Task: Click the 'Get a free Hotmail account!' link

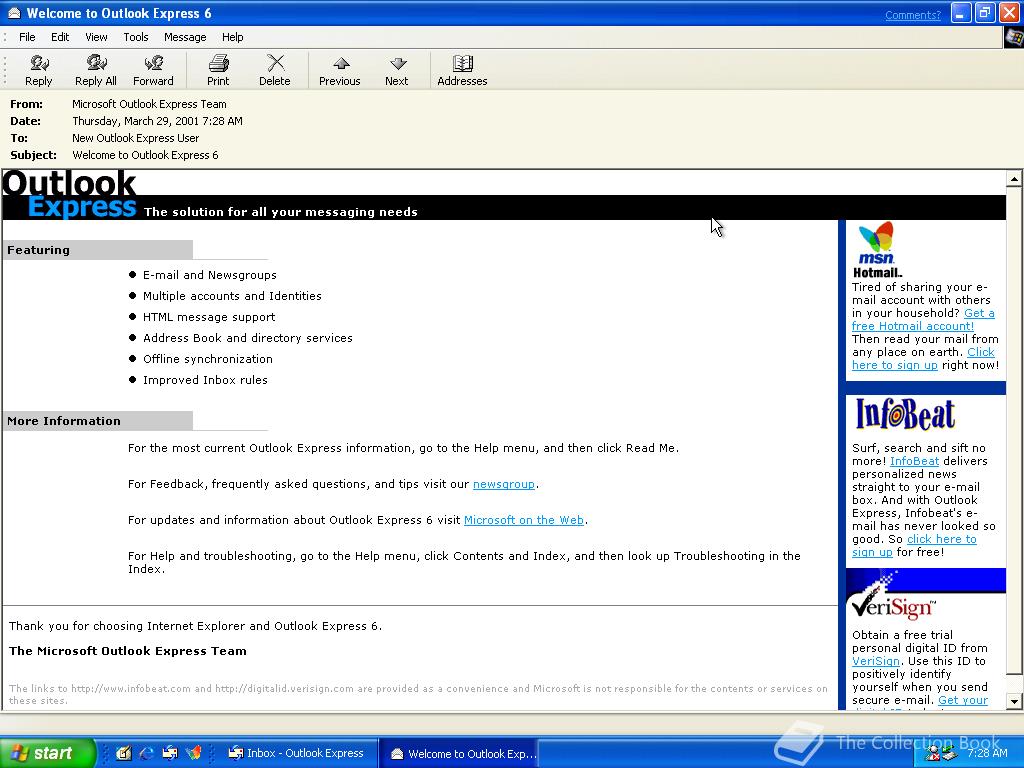Action: (x=913, y=326)
